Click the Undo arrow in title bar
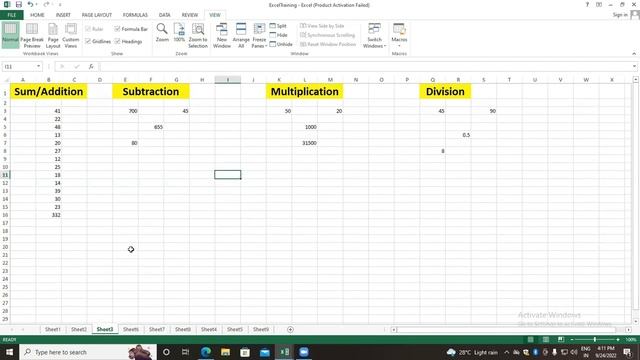 click(x=30, y=4)
